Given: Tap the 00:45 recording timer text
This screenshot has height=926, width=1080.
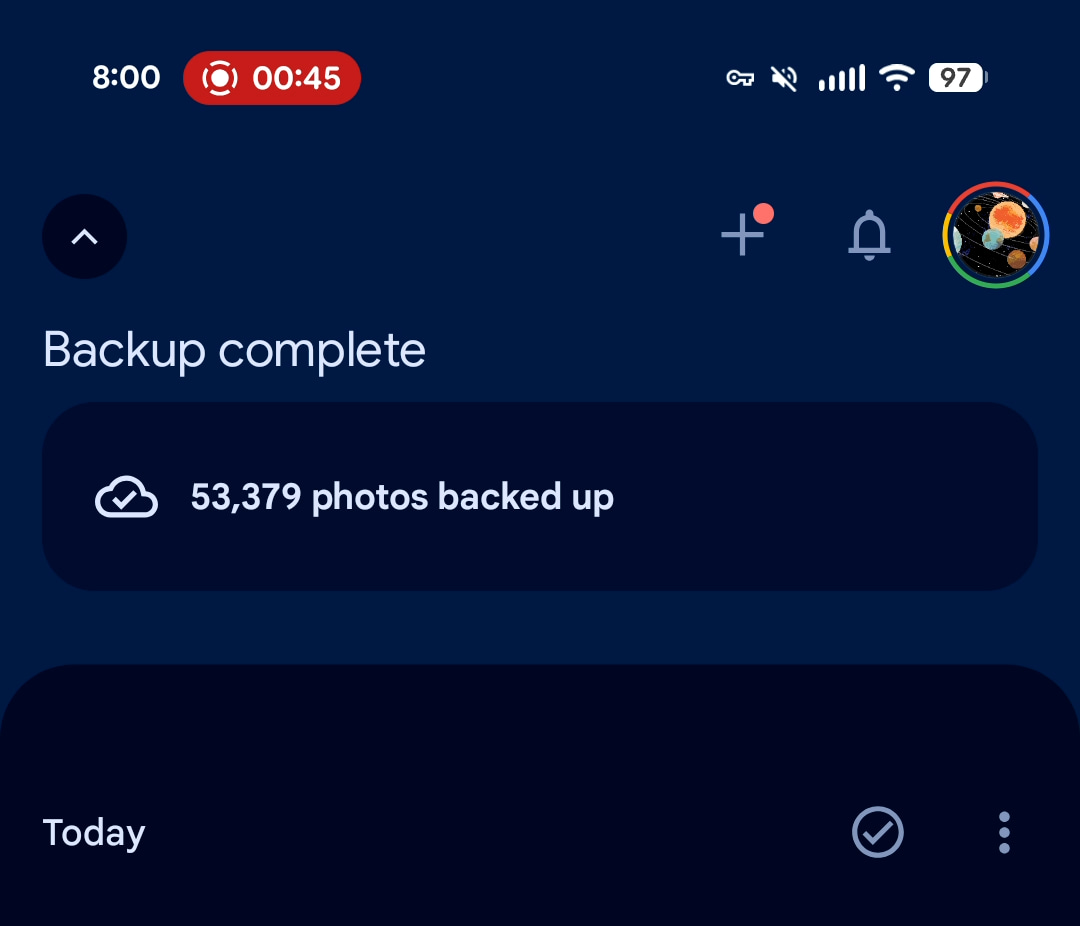Looking at the screenshot, I should [x=296, y=78].
